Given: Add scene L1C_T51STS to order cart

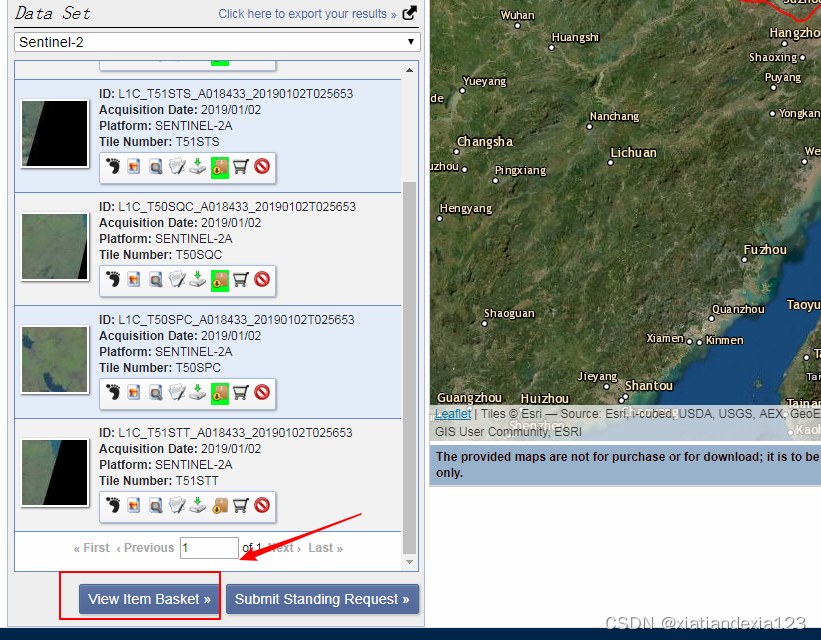Looking at the screenshot, I should pyautogui.click(x=240, y=167).
